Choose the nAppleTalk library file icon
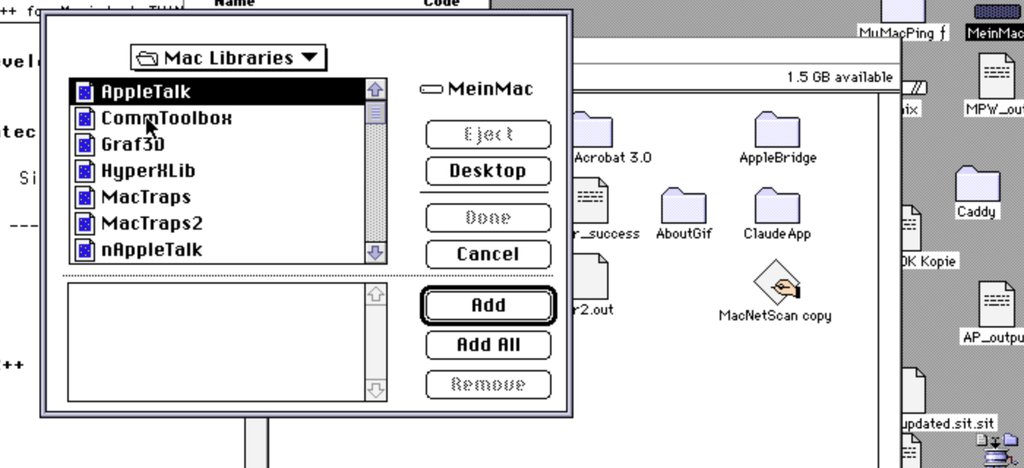The height and width of the screenshot is (468, 1024). (85, 250)
